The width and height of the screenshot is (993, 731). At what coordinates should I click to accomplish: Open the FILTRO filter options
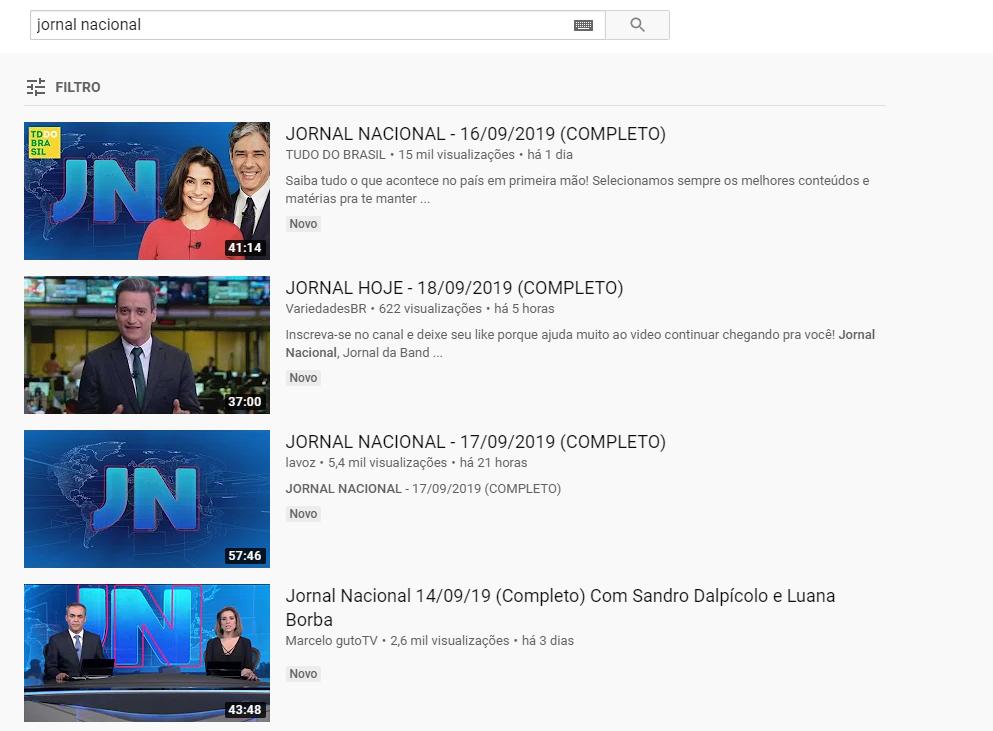pos(63,87)
